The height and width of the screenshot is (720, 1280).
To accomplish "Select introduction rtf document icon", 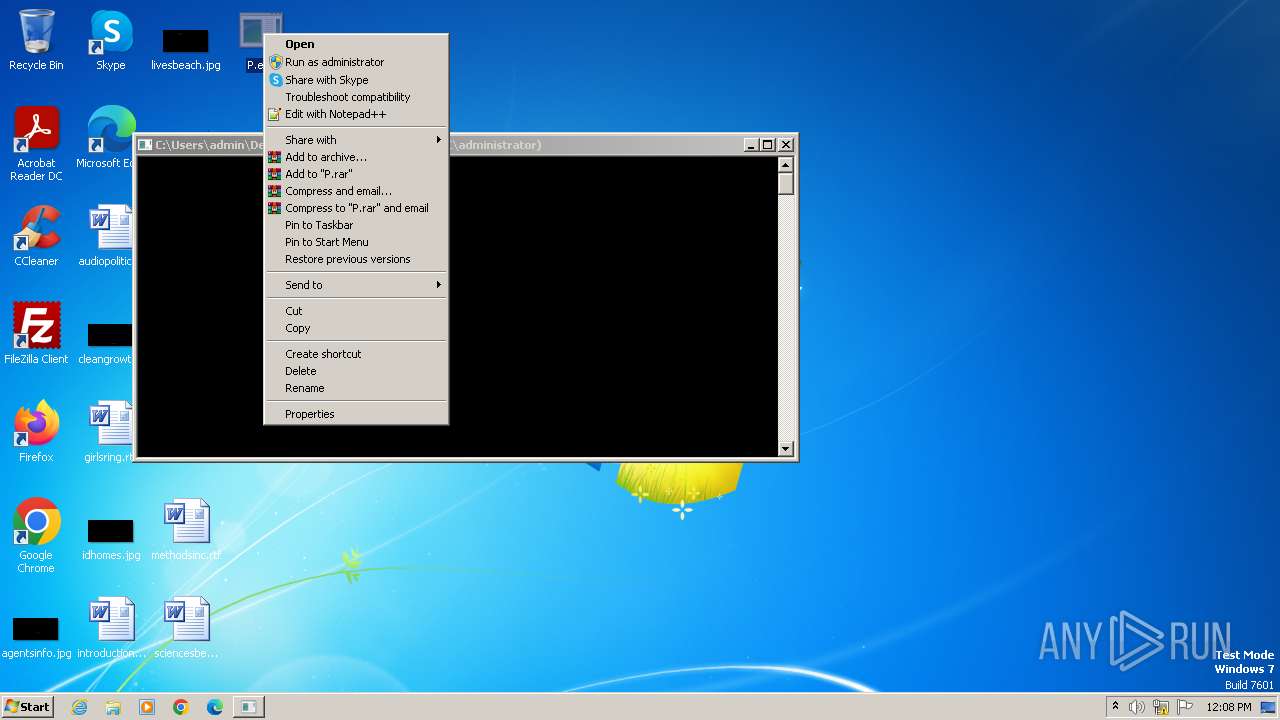I will [x=111, y=628].
